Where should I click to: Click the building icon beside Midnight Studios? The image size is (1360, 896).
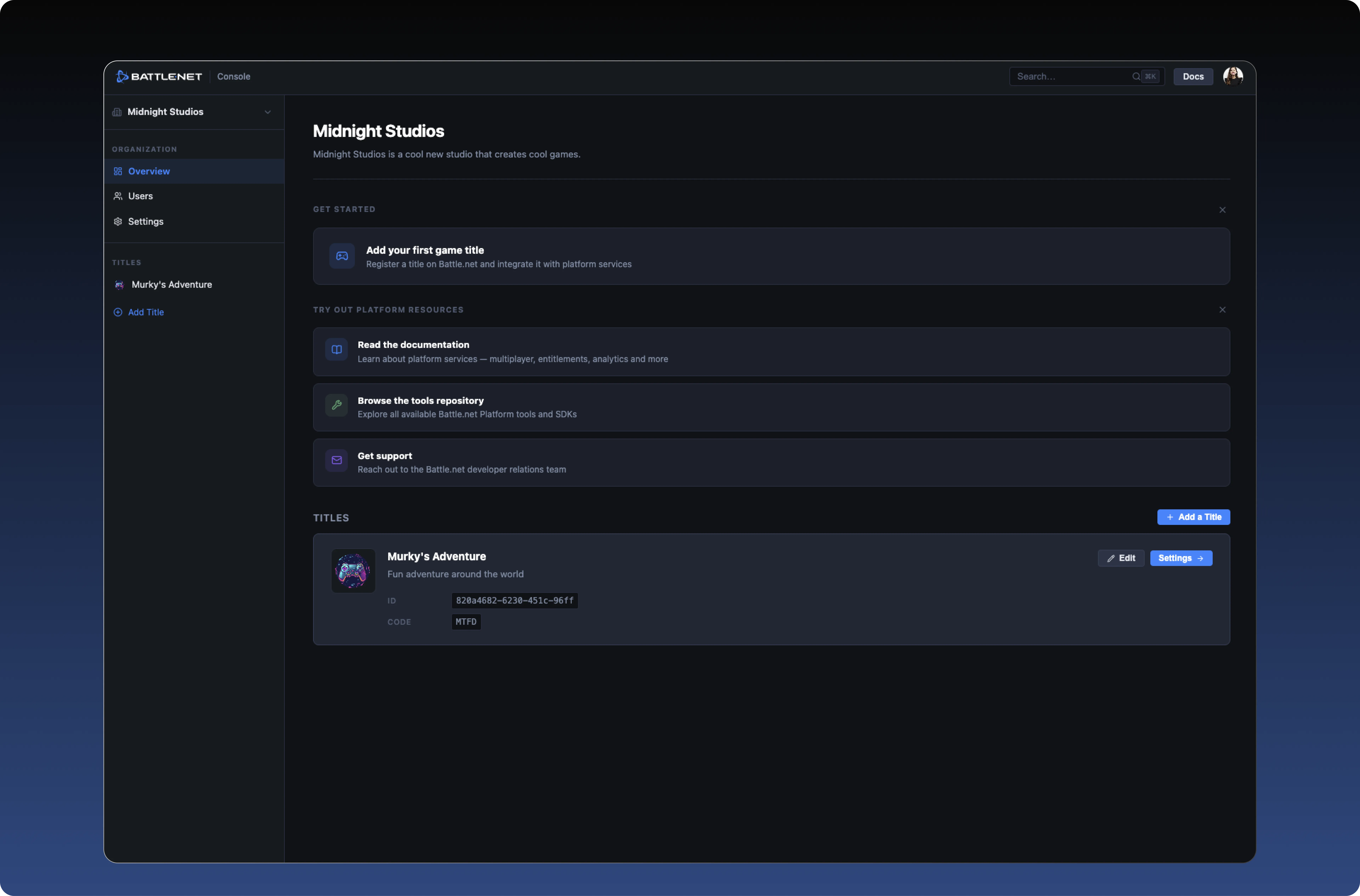[117, 112]
